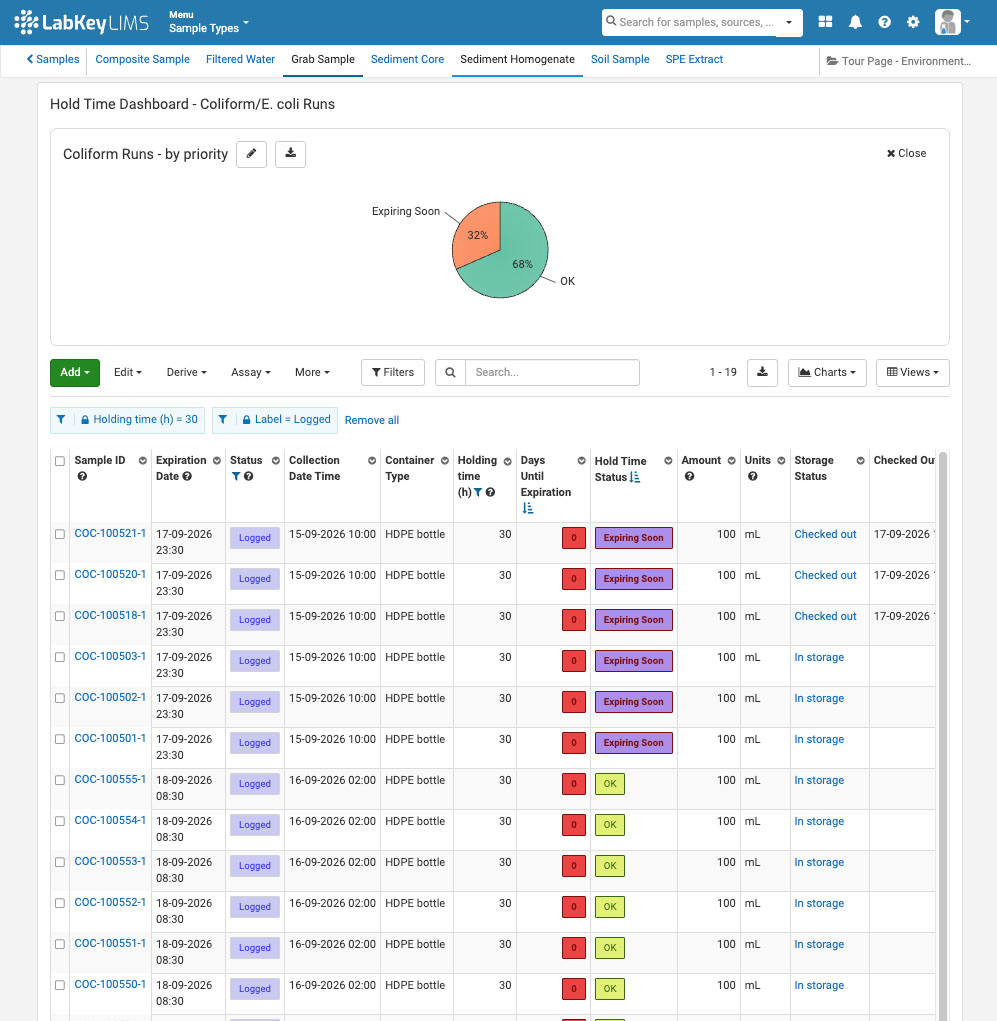Click Remove all filters link
This screenshot has width=997, height=1021.
[372, 420]
